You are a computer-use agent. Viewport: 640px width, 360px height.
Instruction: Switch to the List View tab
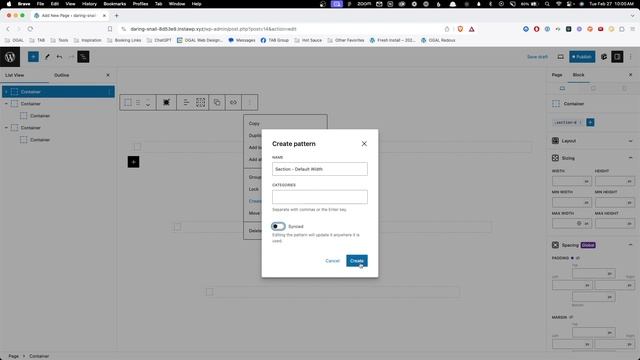click(x=14, y=75)
